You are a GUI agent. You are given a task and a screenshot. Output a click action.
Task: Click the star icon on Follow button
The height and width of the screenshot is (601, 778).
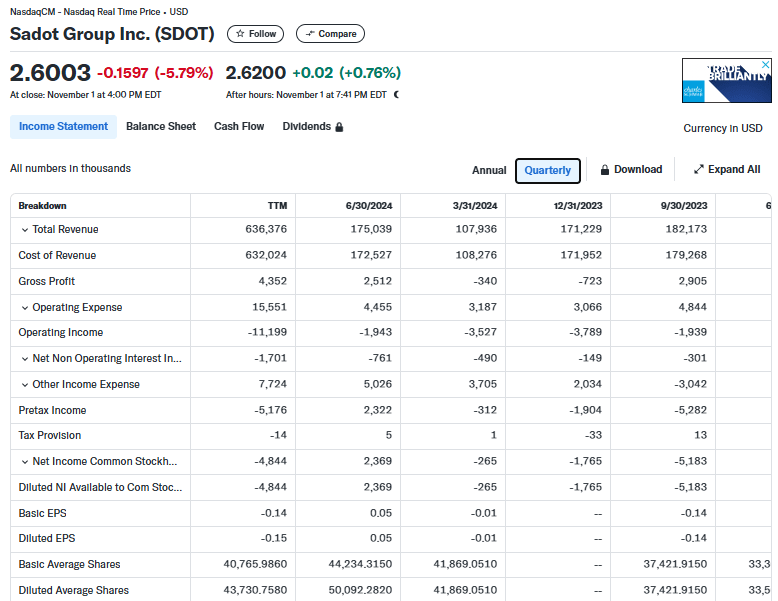239,34
